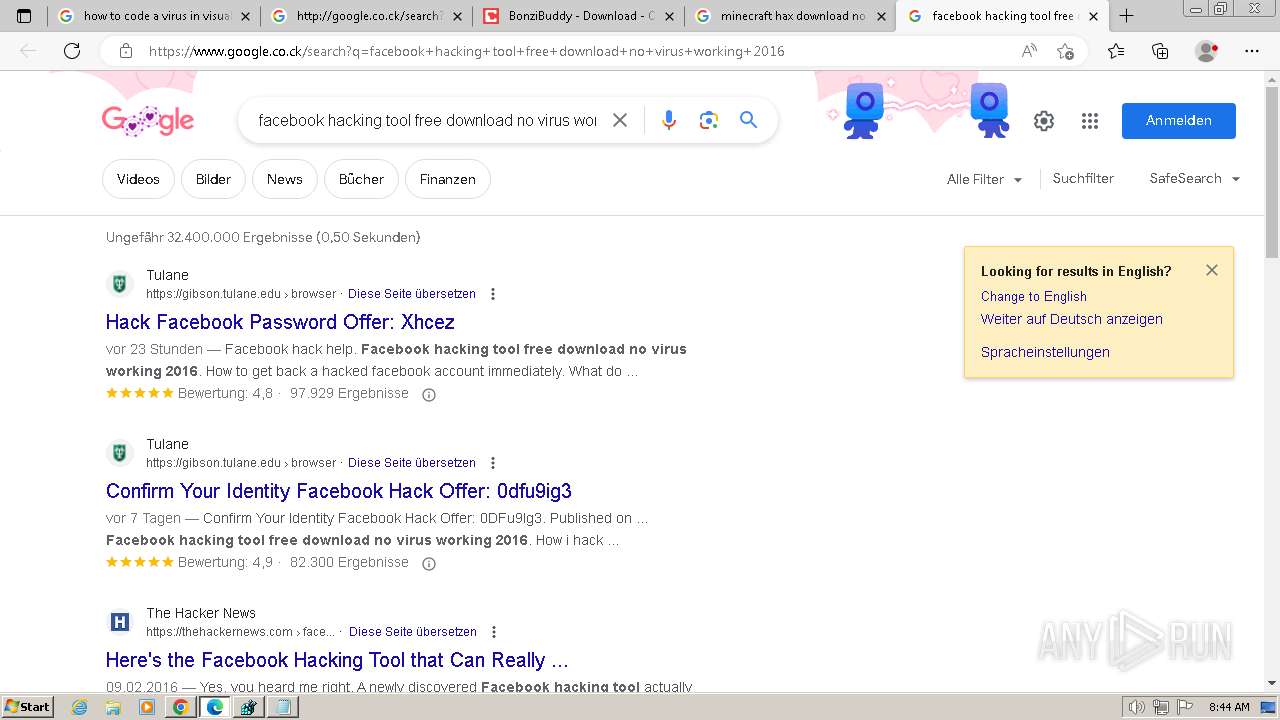The width and height of the screenshot is (1280, 720).
Task: Open Google apps grid icon
Action: (x=1090, y=121)
